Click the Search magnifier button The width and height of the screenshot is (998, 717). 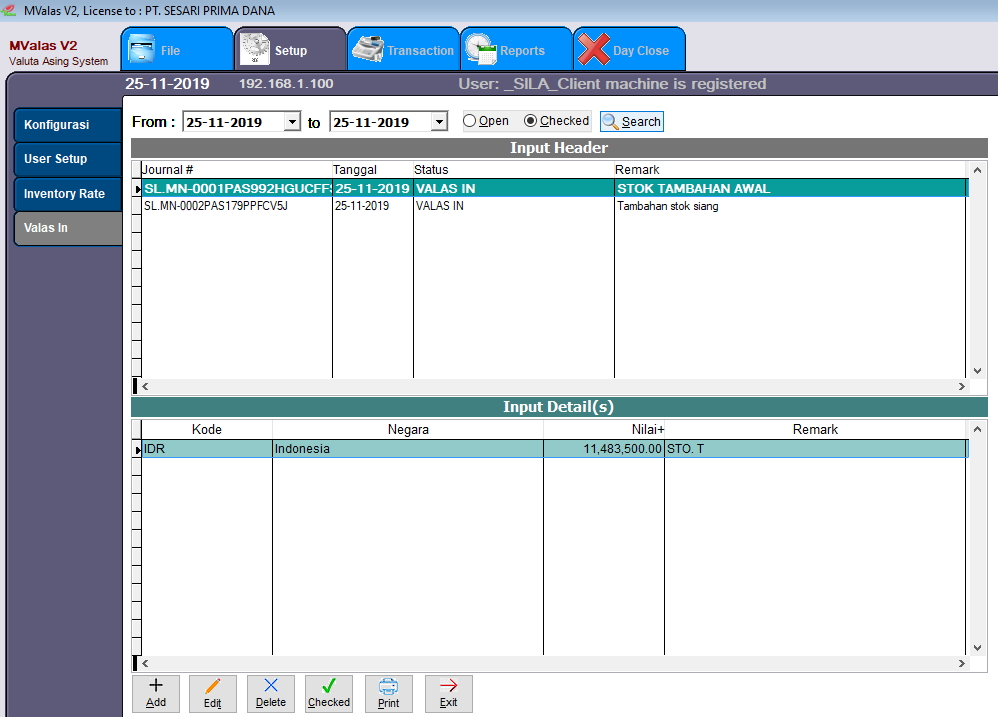631,122
